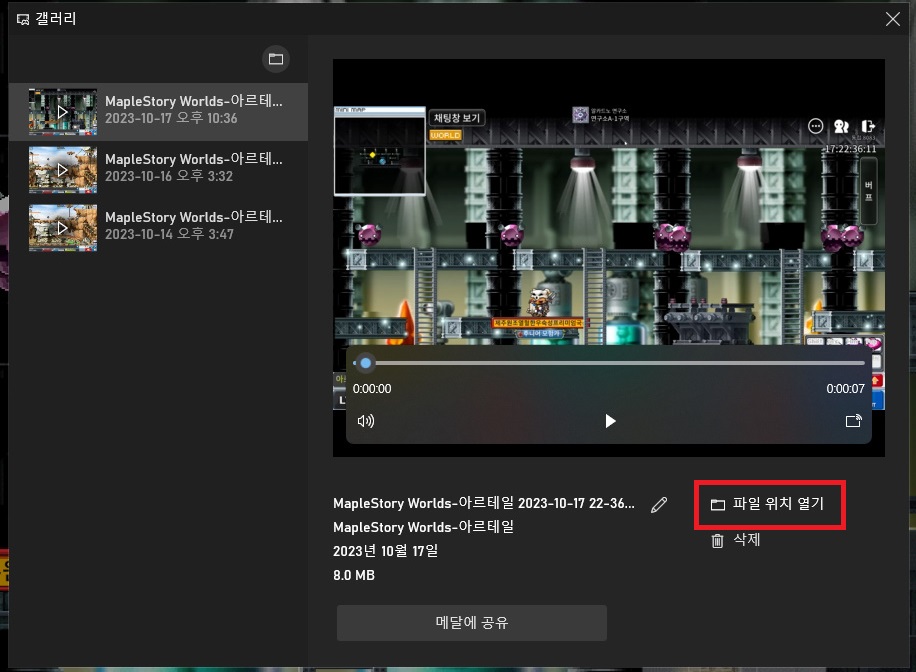
Task: Click the 메달에 공유 button
Action: [471, 622]
